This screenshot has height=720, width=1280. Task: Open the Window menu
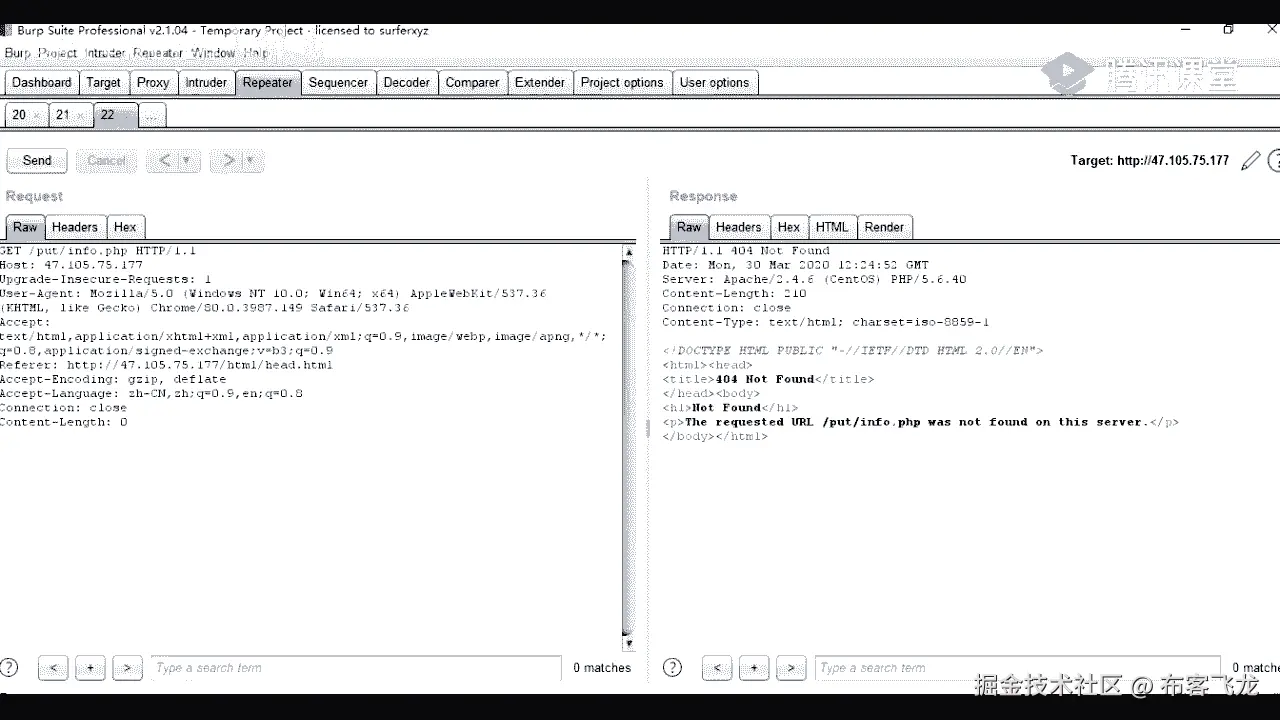(213, 53)
